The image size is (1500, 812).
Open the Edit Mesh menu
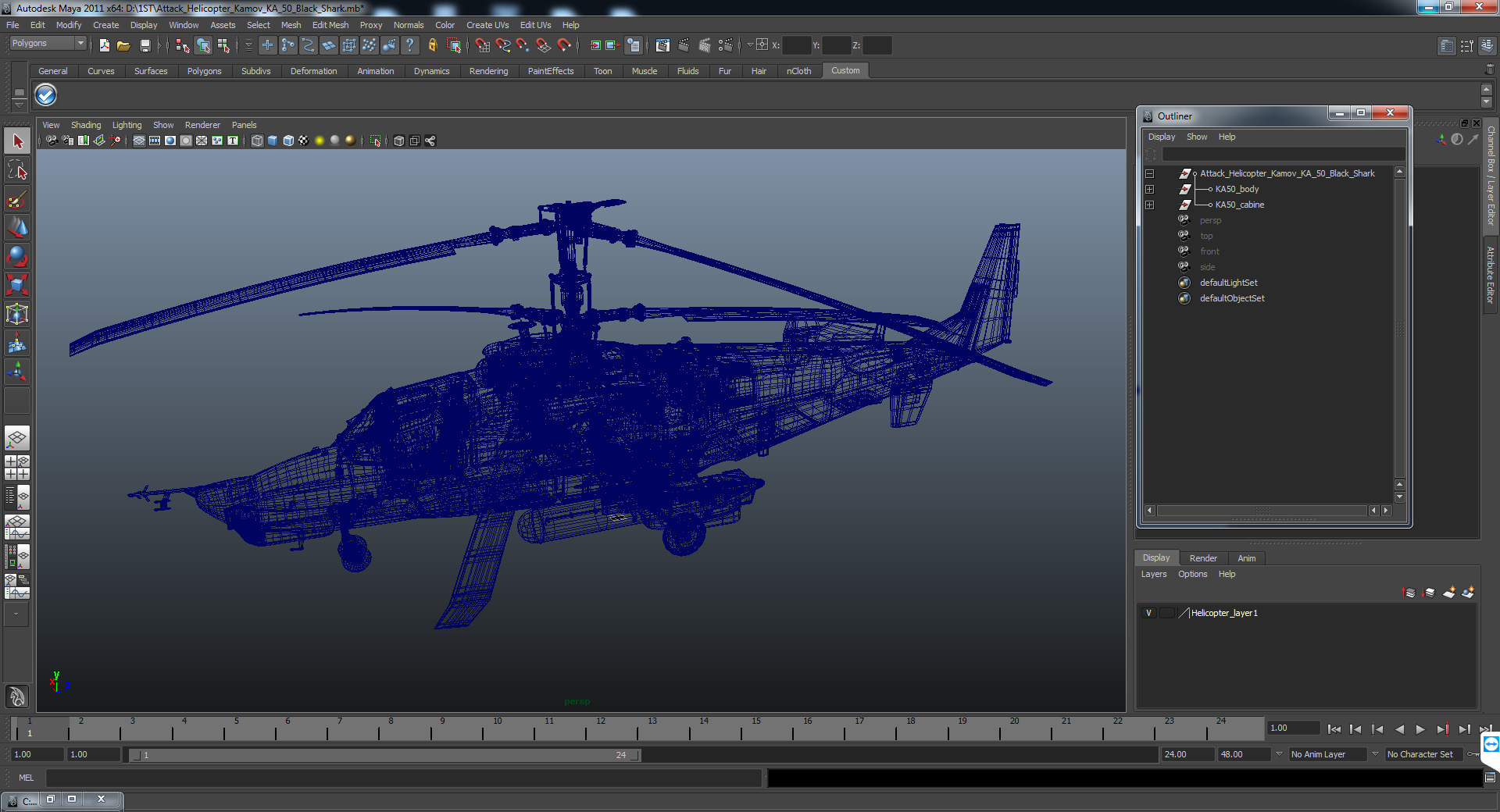(330, 25)
